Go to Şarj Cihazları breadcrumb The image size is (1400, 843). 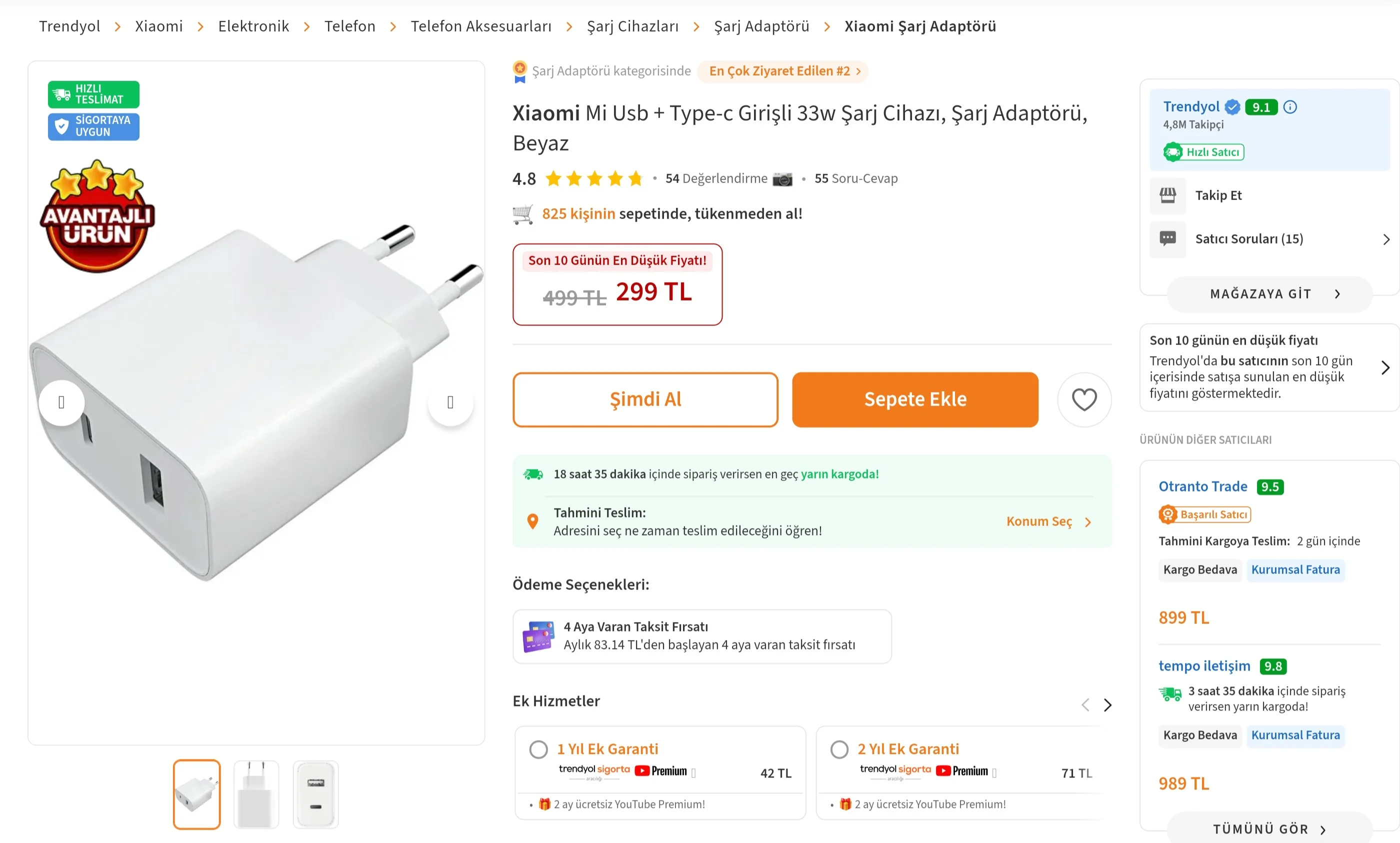pyautogui.click(x=632, y=26)
